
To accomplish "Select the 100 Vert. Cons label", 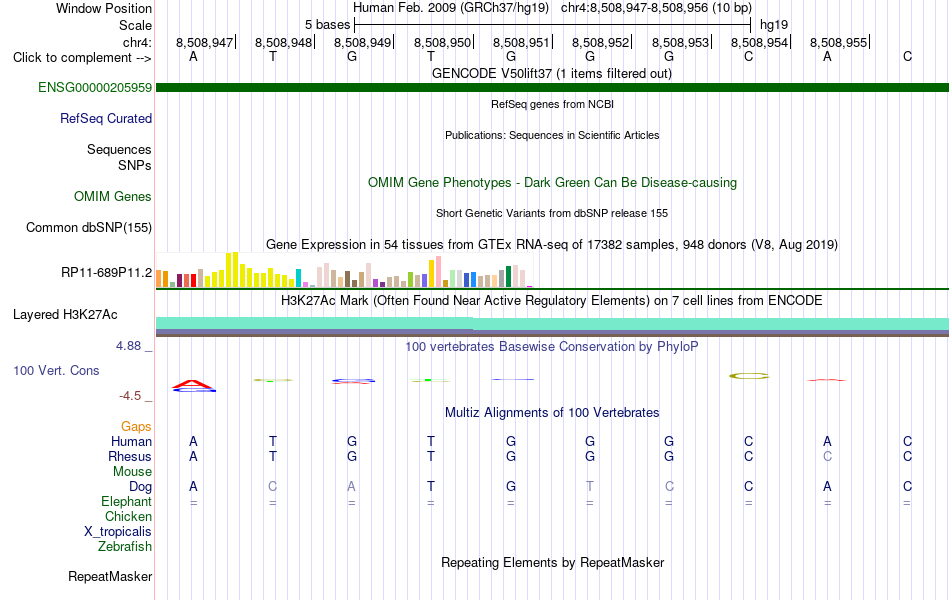I will pyautogui.click(x=56, y=370).
